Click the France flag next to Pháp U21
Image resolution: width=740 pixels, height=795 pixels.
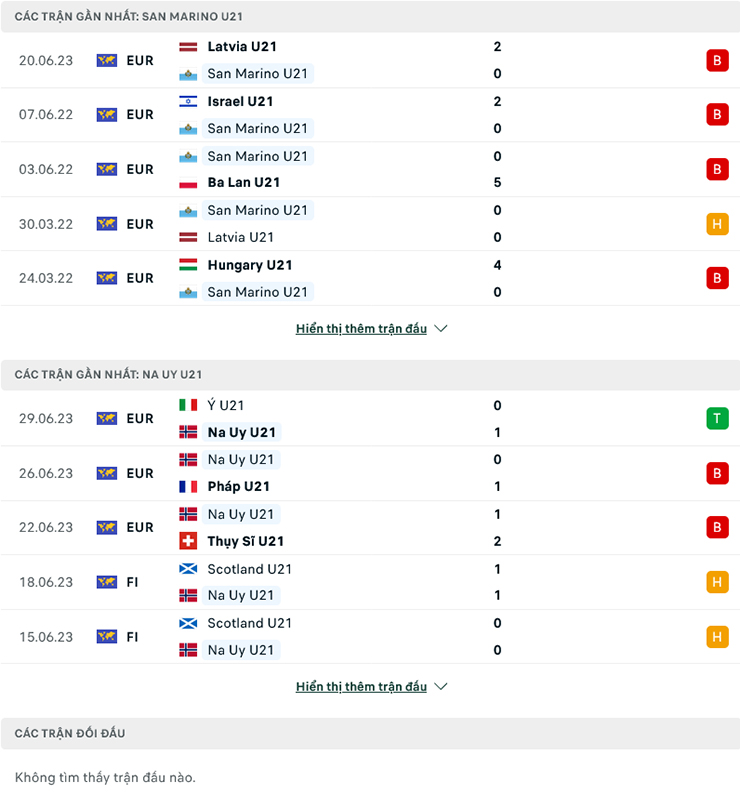point(188,486)
